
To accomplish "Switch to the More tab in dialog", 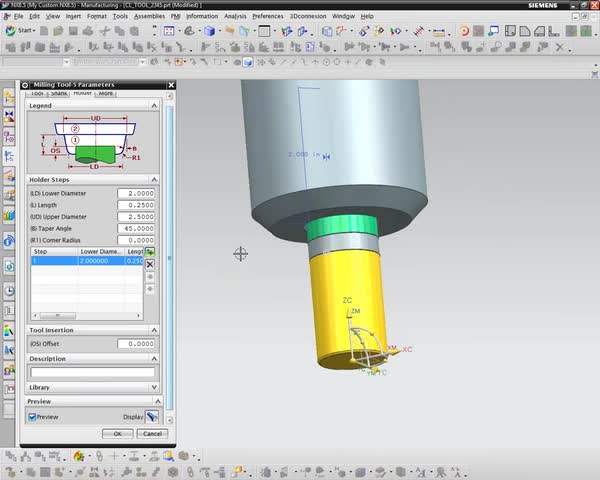I will pos(106,93).
